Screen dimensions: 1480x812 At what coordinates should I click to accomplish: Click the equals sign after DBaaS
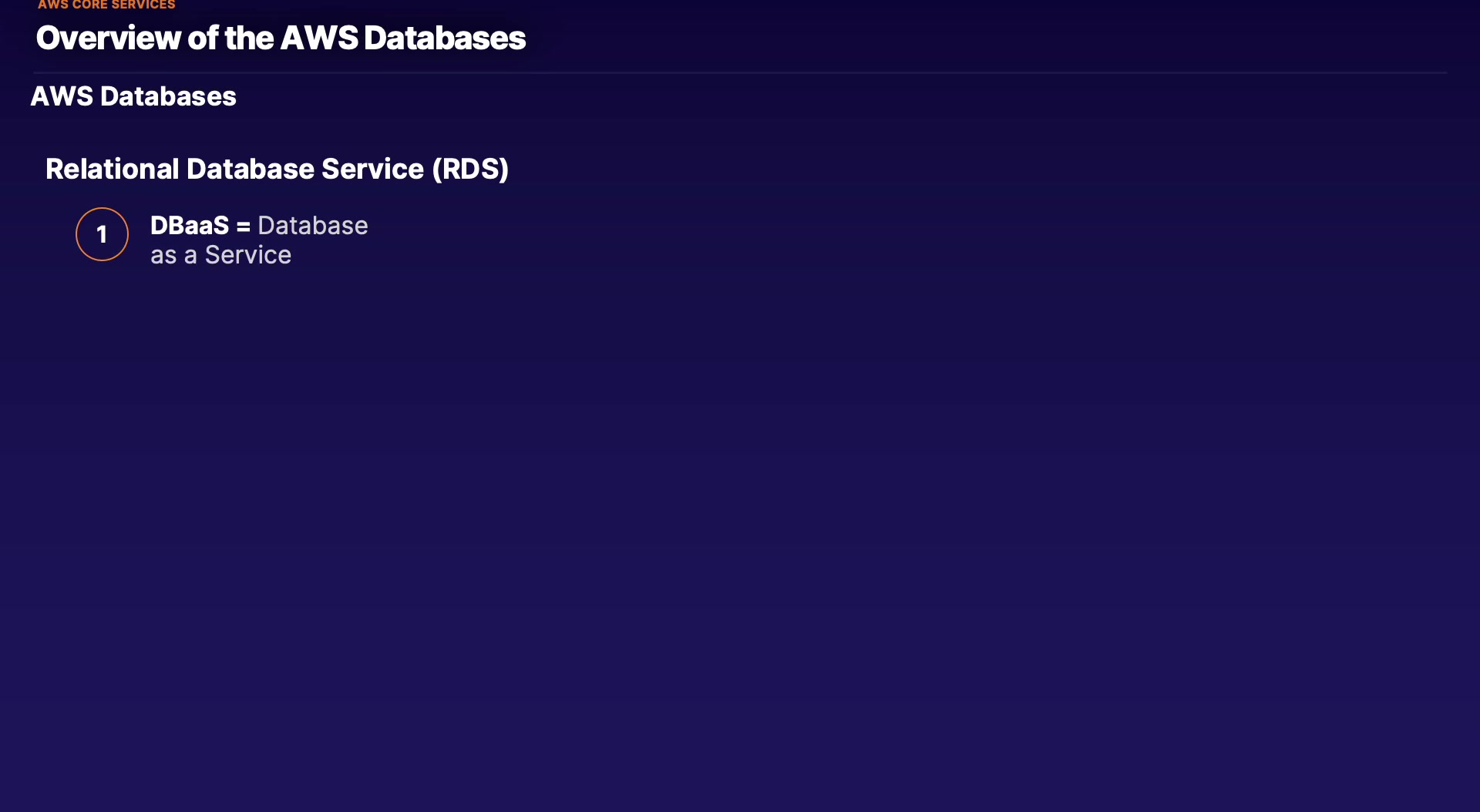[244, 226]
